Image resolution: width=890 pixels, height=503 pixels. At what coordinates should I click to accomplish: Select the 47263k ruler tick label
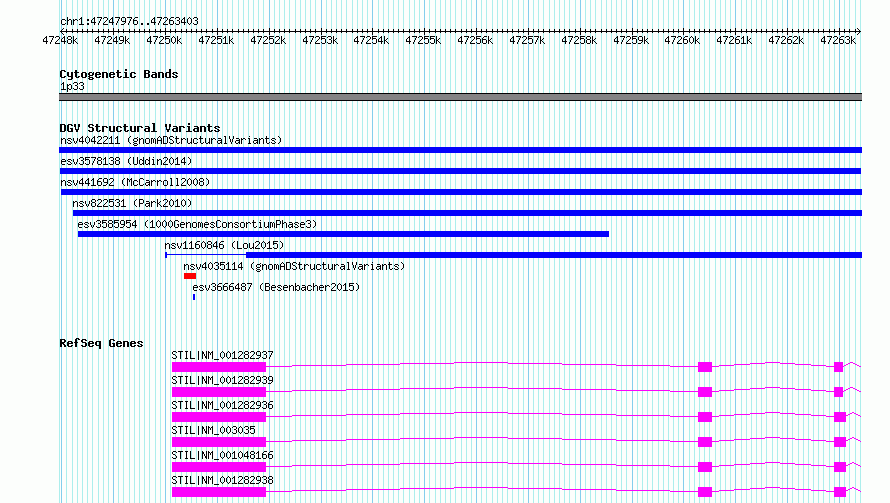coord(838,40)
